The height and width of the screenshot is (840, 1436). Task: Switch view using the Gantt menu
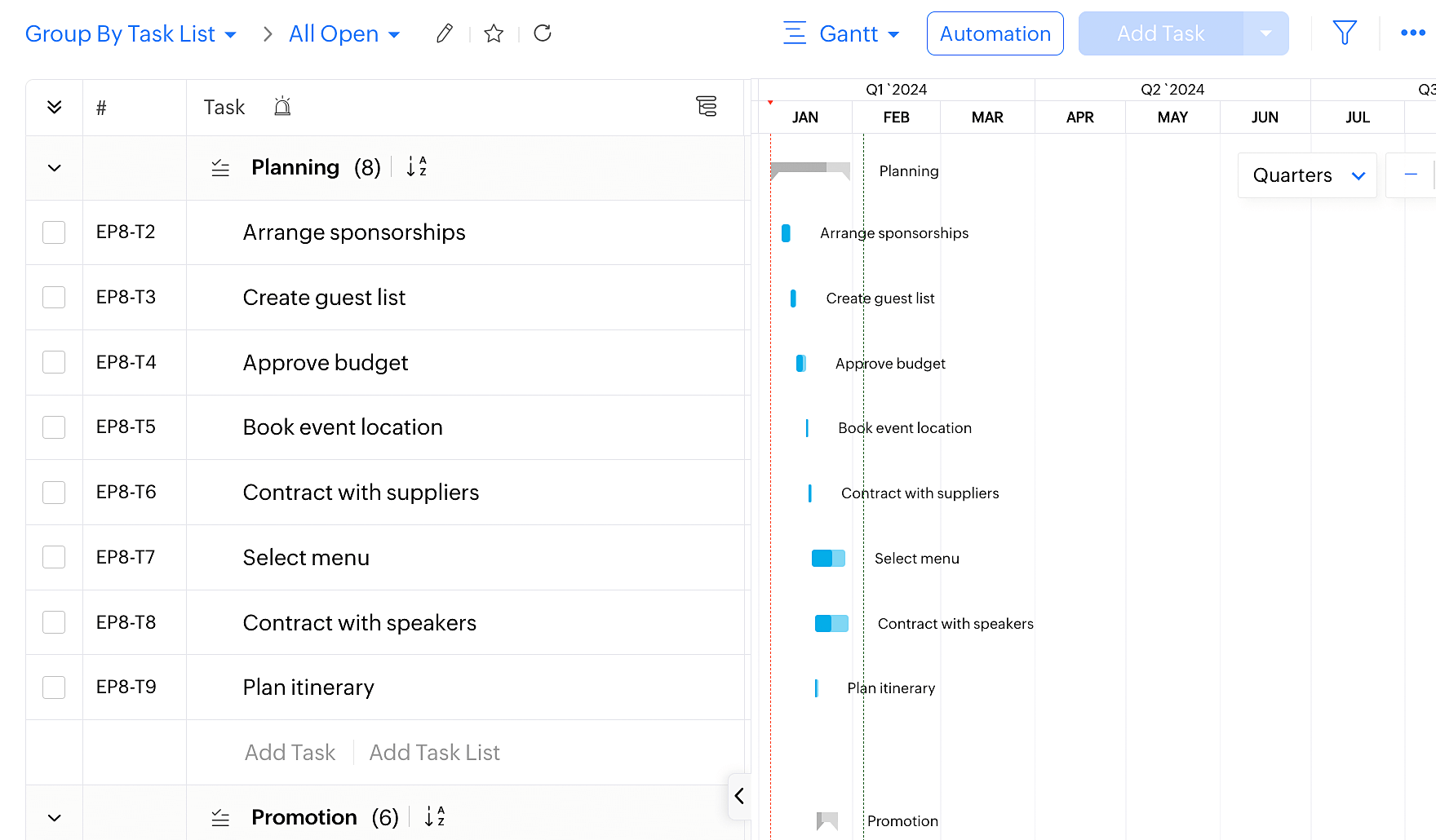[842, 34]
